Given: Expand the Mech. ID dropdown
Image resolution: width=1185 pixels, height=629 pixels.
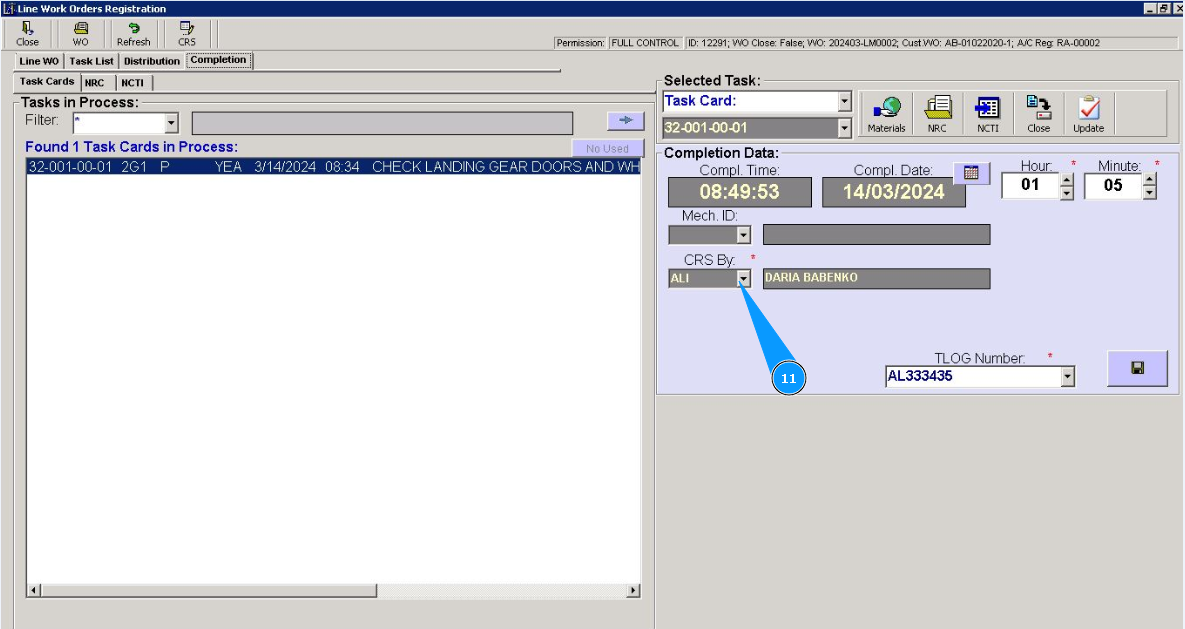Looking at the screenshot, I should 744,235.
